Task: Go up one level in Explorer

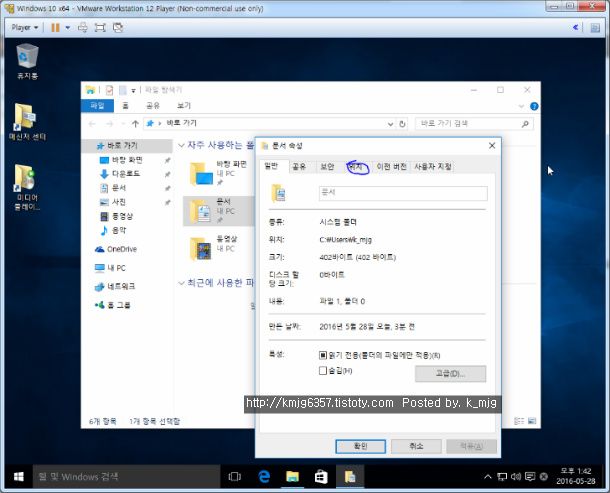Action: click(x=135, y=124)
